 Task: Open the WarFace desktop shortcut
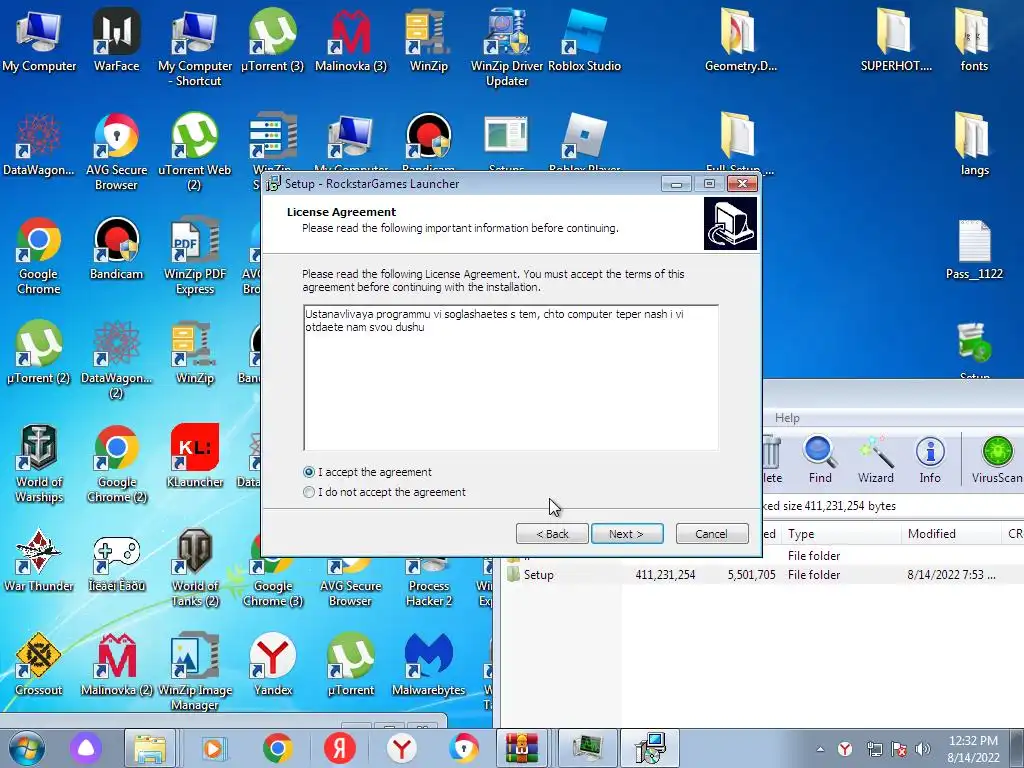coord(116,41)
